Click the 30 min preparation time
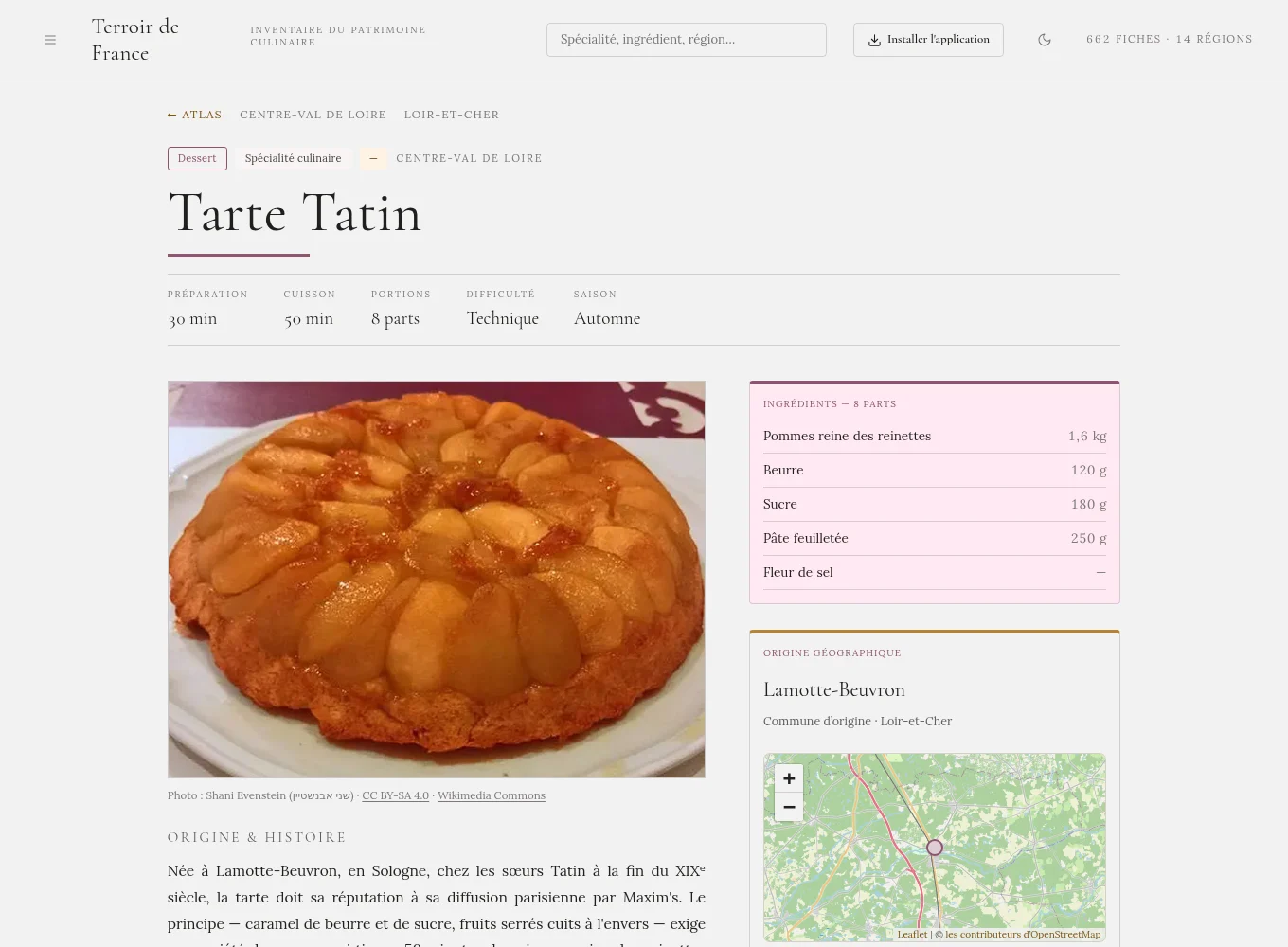Screen dimensions: 1288x947 click(x=192, y=319)
